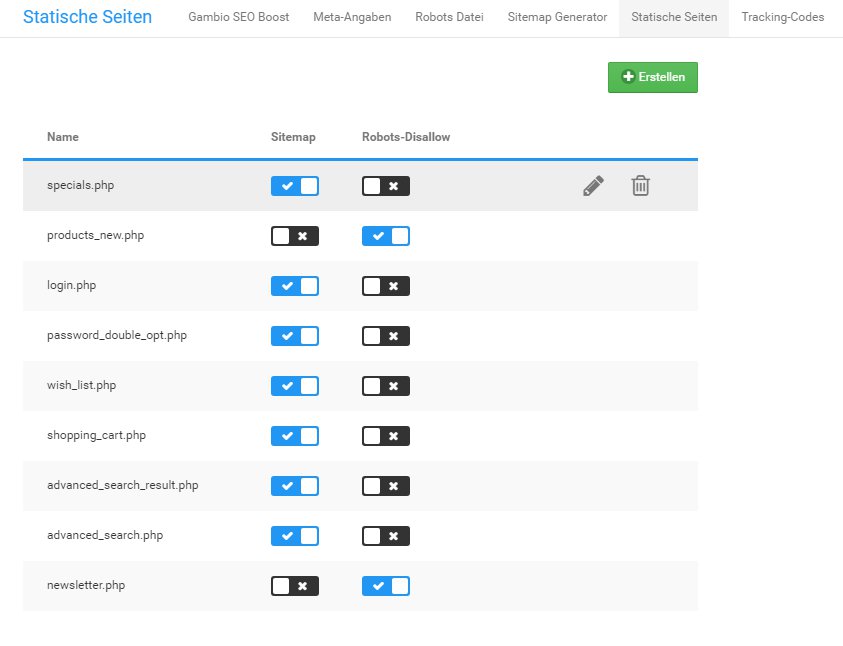Click the Erstellen create button

(x=652, y=77)
